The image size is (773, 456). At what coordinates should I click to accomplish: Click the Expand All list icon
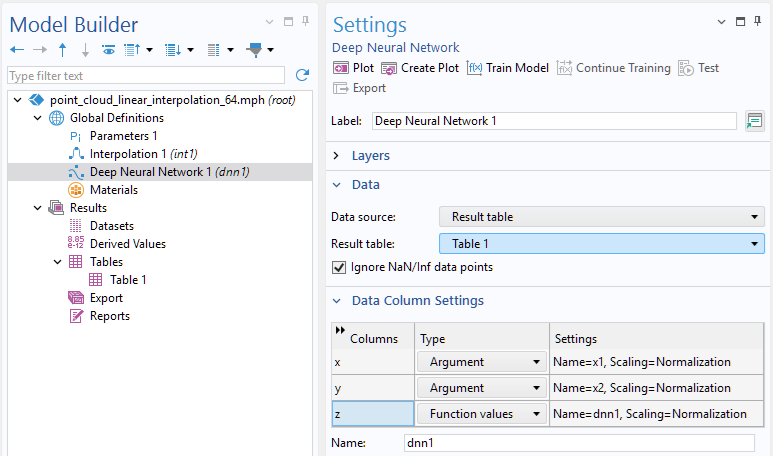coord(173,50)
